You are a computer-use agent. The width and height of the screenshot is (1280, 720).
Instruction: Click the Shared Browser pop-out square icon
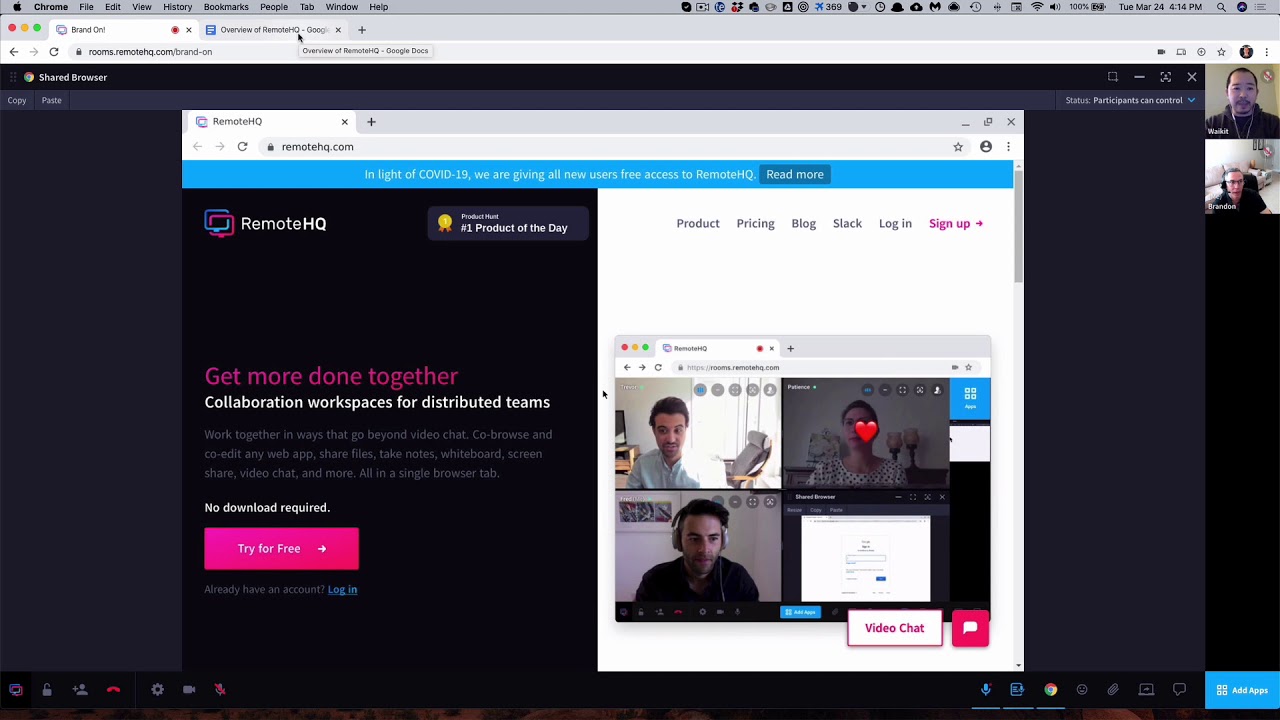coord(1113,77)
